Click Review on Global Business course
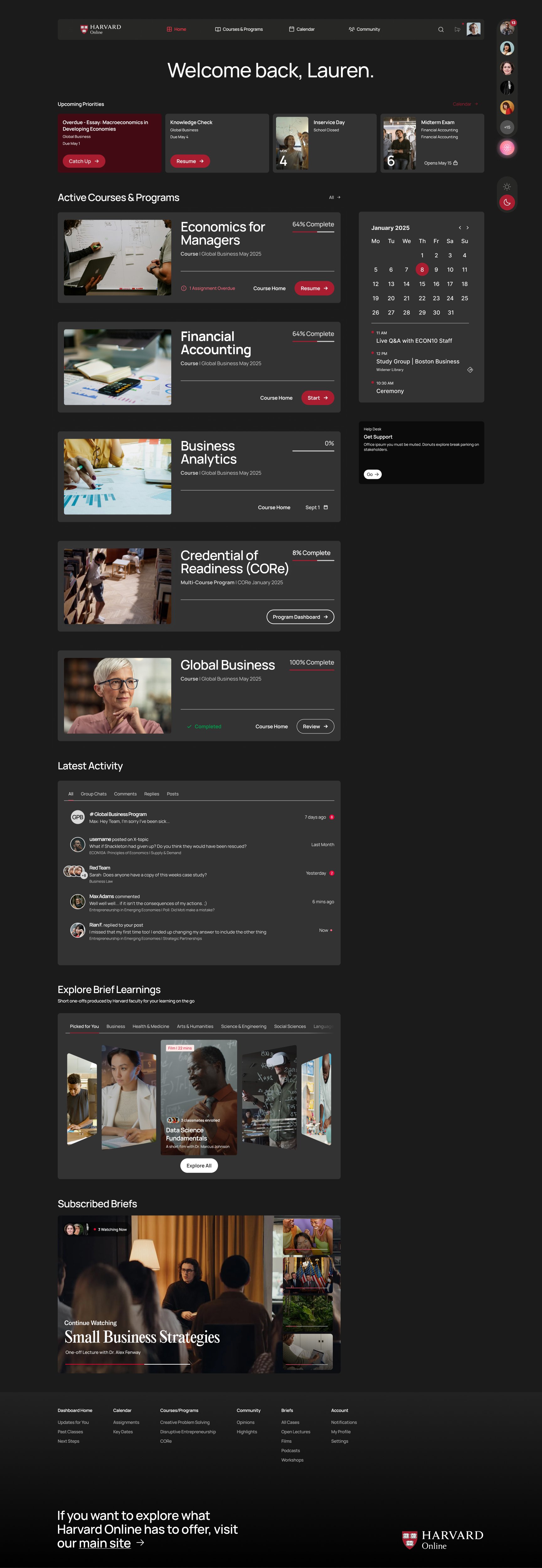542x1568 pixels. tap(315, 726)
